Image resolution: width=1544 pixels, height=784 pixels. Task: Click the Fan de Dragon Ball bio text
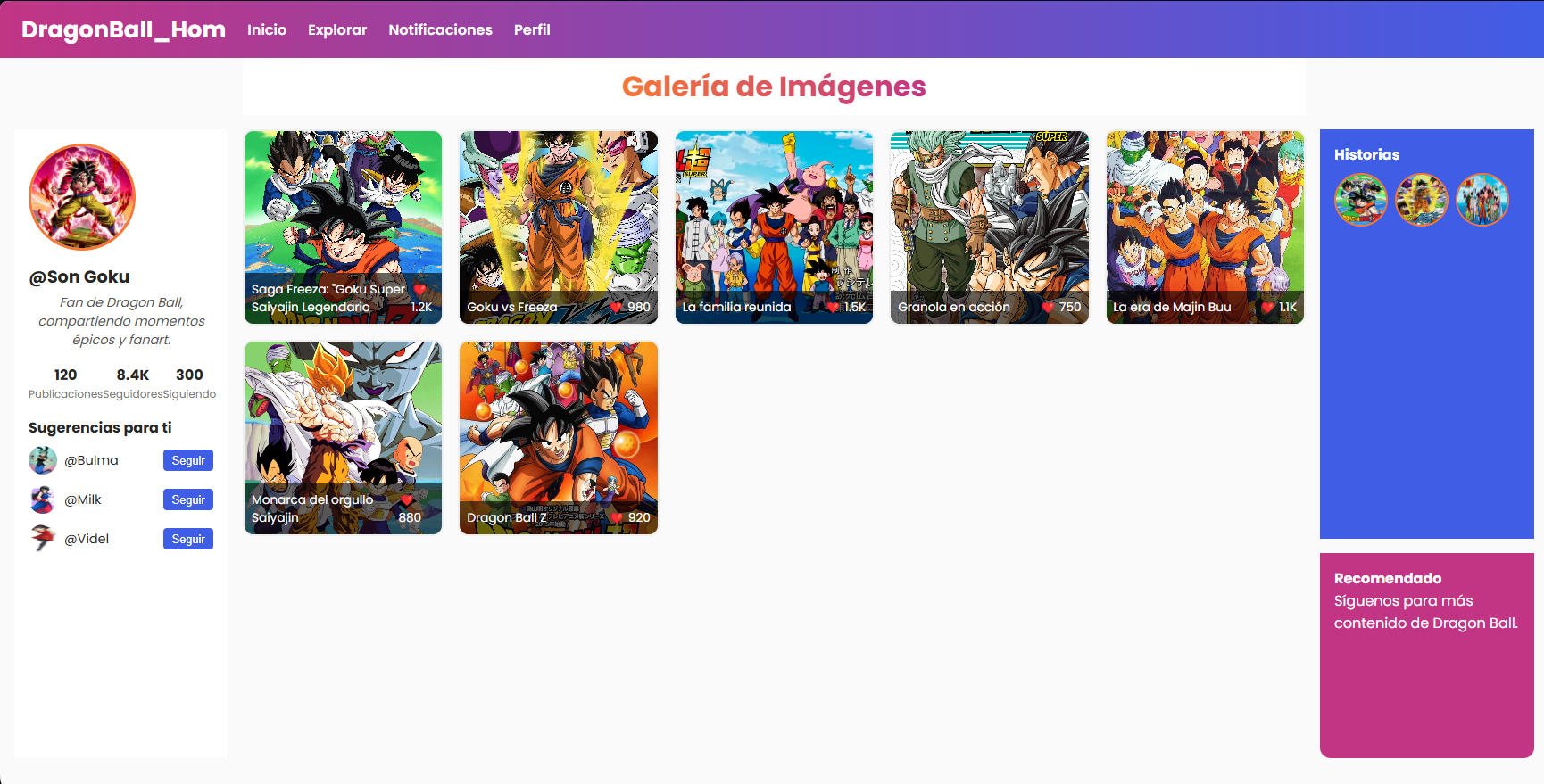click(x=121, y=321)
